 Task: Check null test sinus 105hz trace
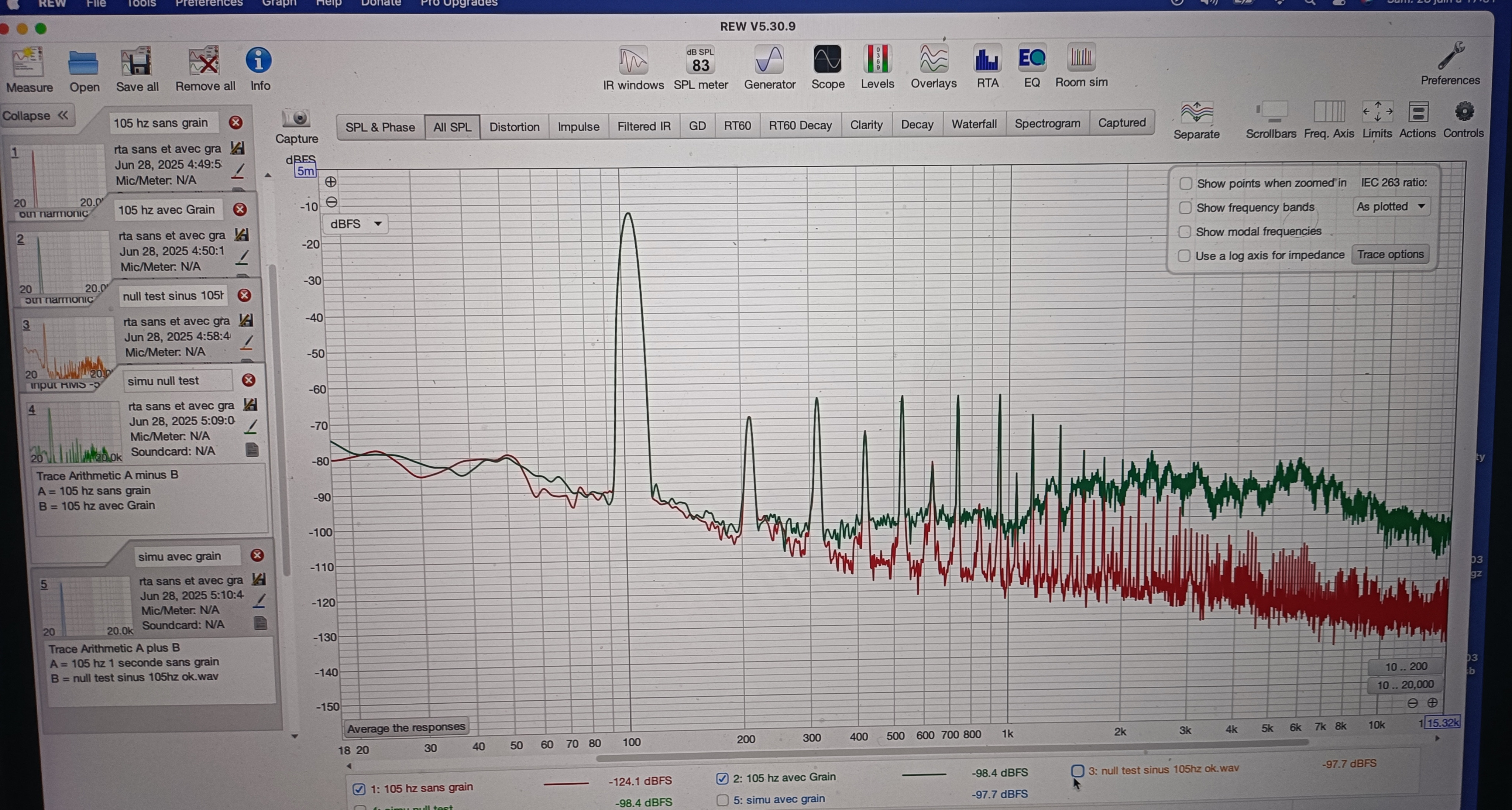click(1077, 770)
